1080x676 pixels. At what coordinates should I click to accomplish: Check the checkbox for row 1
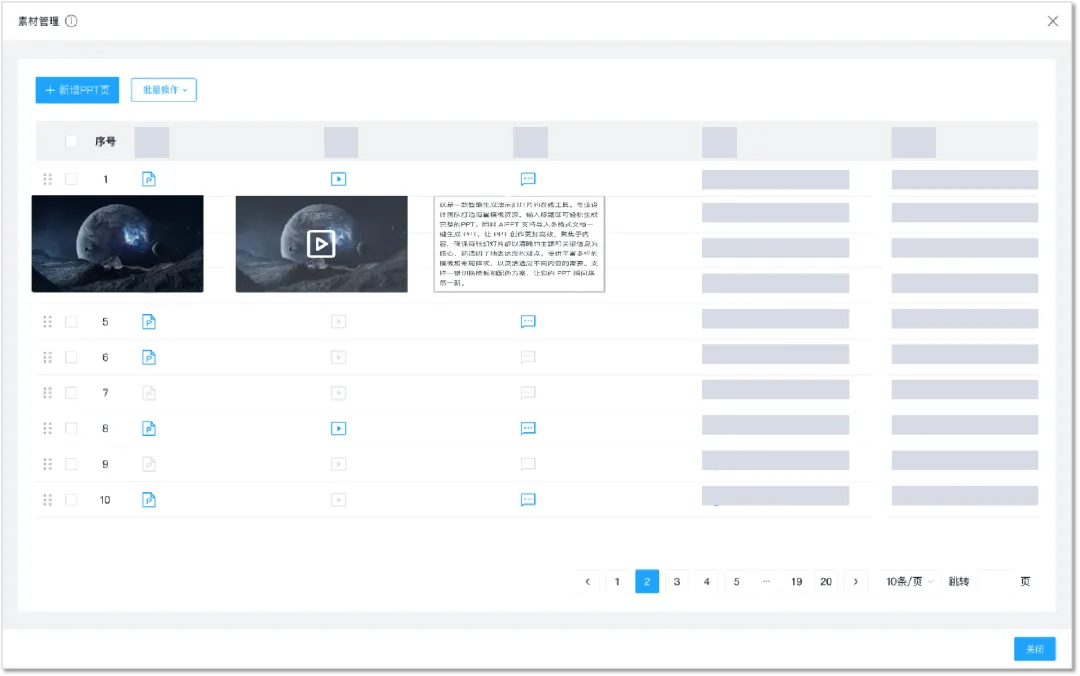point(71,179)
